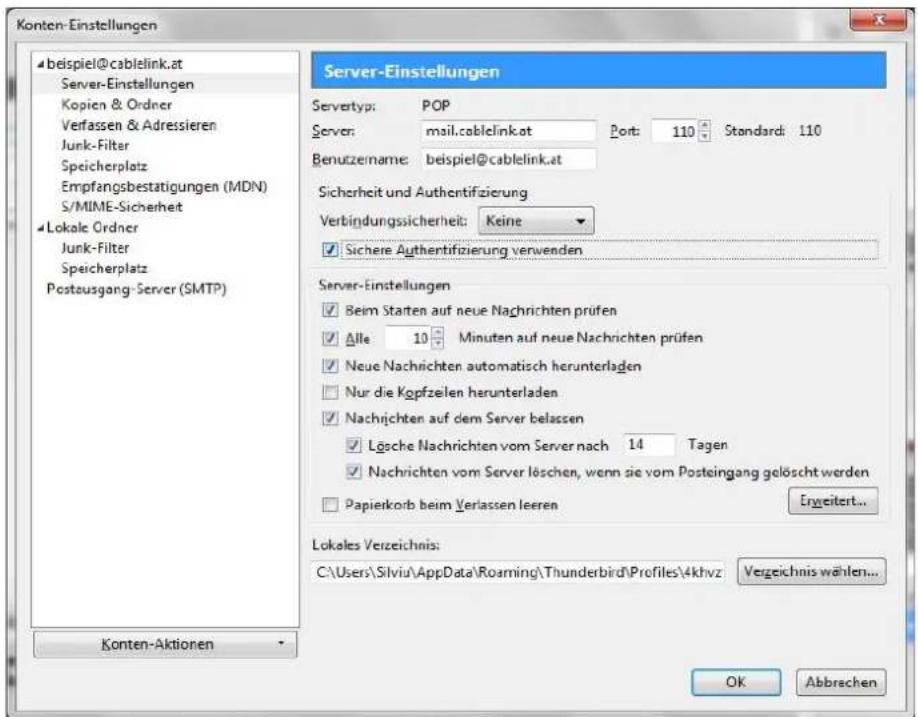Toggle Beim Starten auf neue Nachrichten prüfen
Viewport: 918px width, 717px height.
pyautogui.click(x=330, y=310)
